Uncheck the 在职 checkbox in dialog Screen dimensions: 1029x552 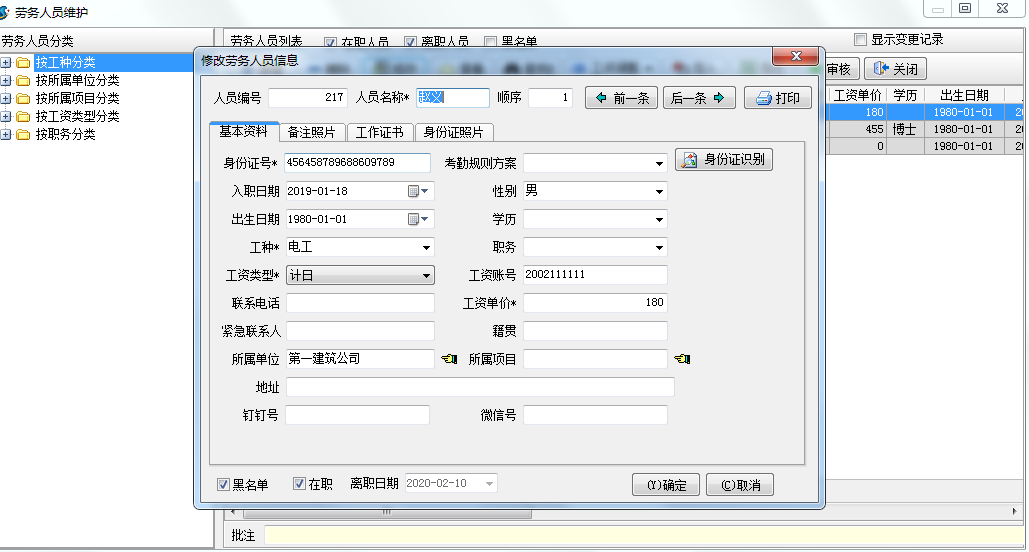299,485
